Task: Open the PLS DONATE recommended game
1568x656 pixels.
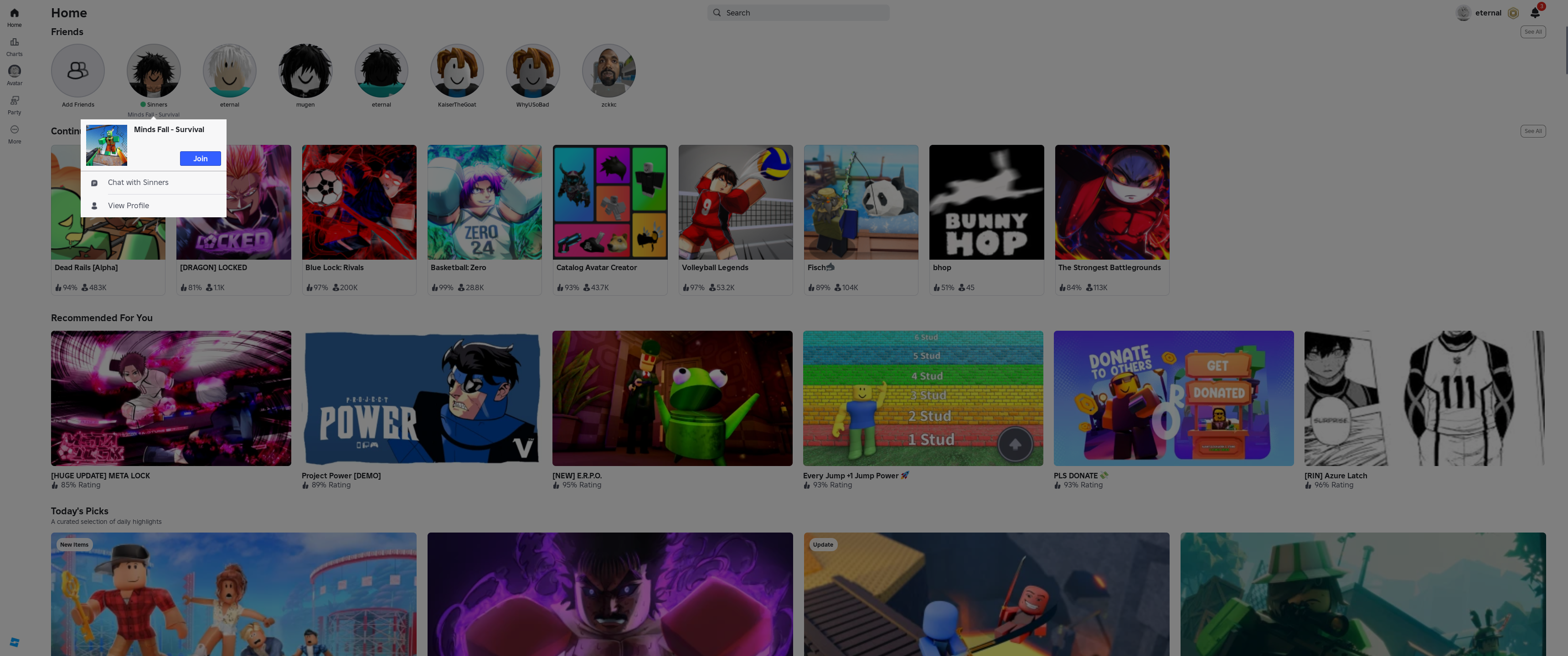Action: 1173,399
